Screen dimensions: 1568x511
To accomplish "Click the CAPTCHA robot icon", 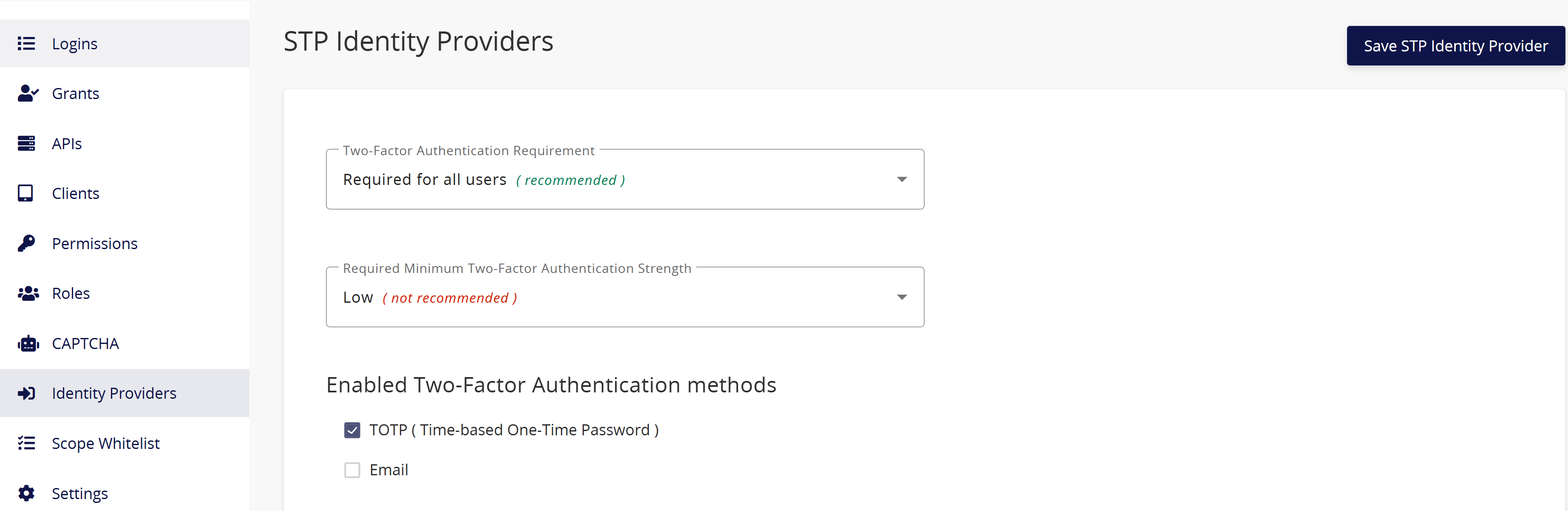I will [28, 344].
